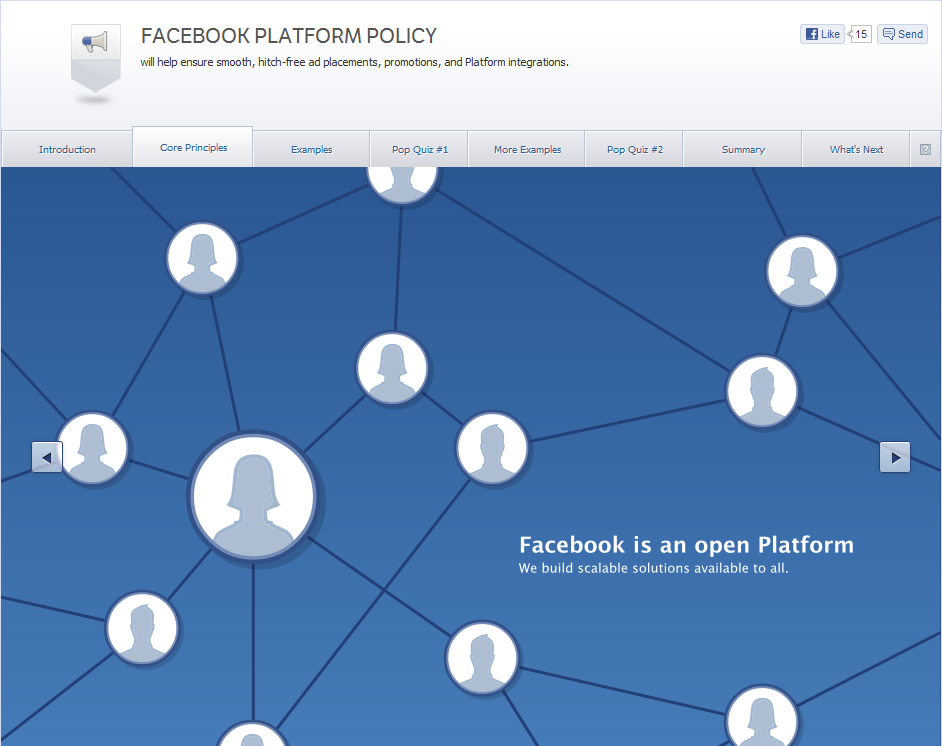Screen dimensions: 942x746
Task: Go to Pop Quiz #2 tab
Action: coord(634,149)
